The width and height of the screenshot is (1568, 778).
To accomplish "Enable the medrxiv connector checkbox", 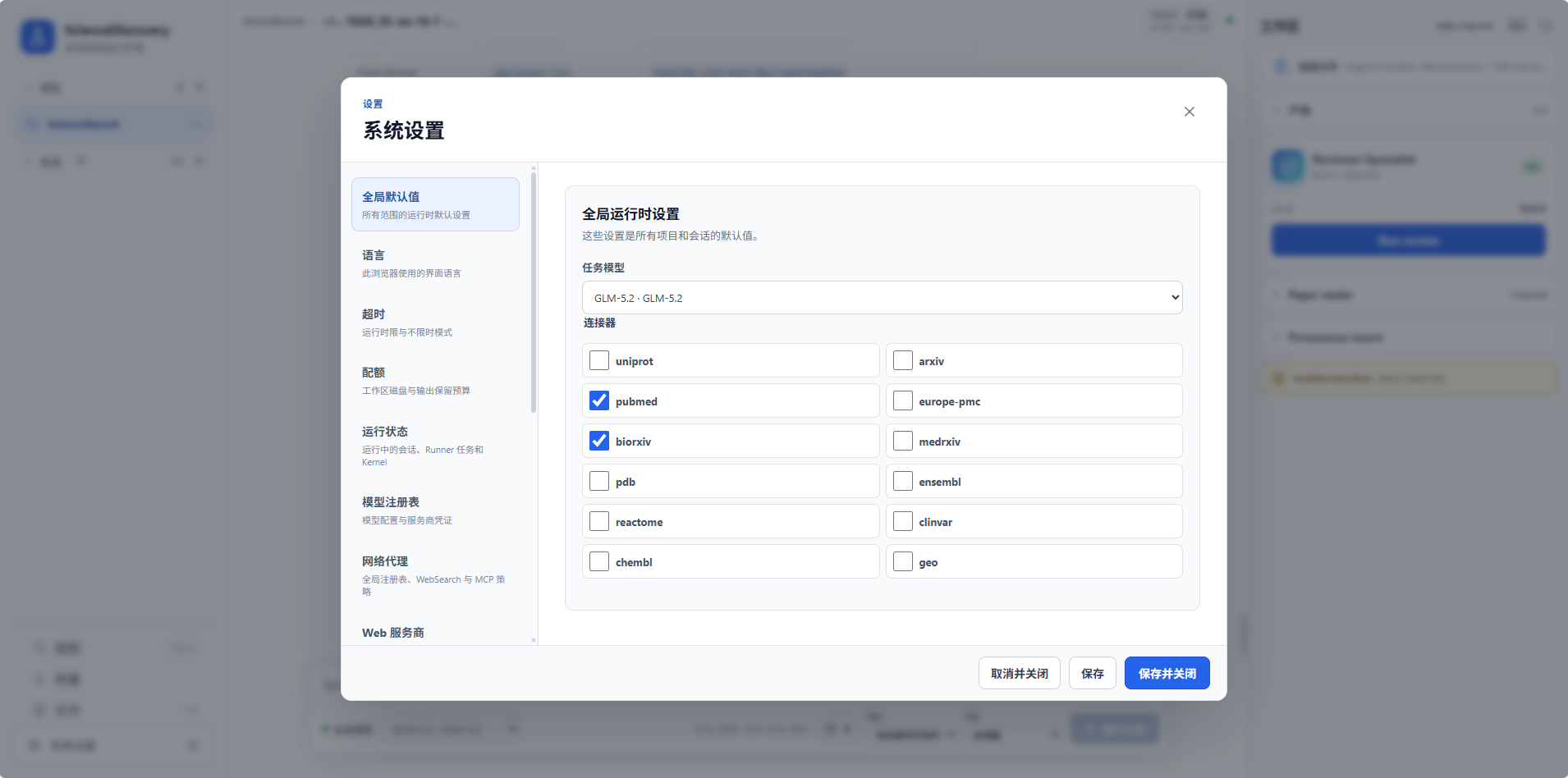I will 903,441.
